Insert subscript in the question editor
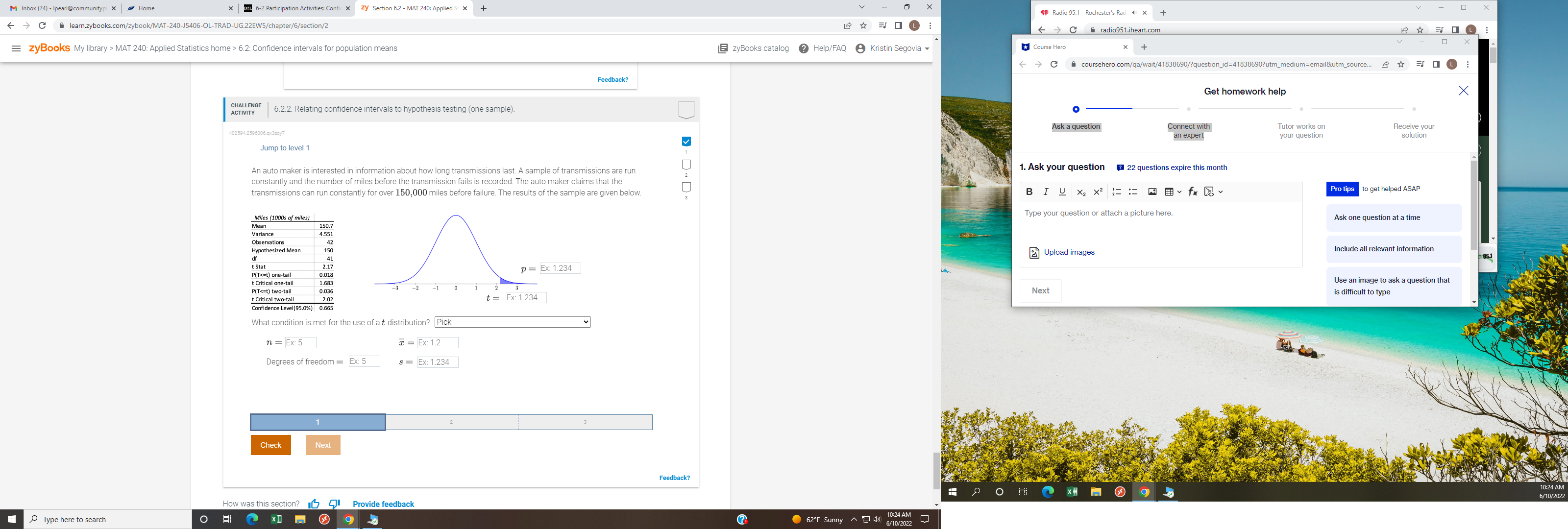1568x529 pixels. pos(1081,191)
